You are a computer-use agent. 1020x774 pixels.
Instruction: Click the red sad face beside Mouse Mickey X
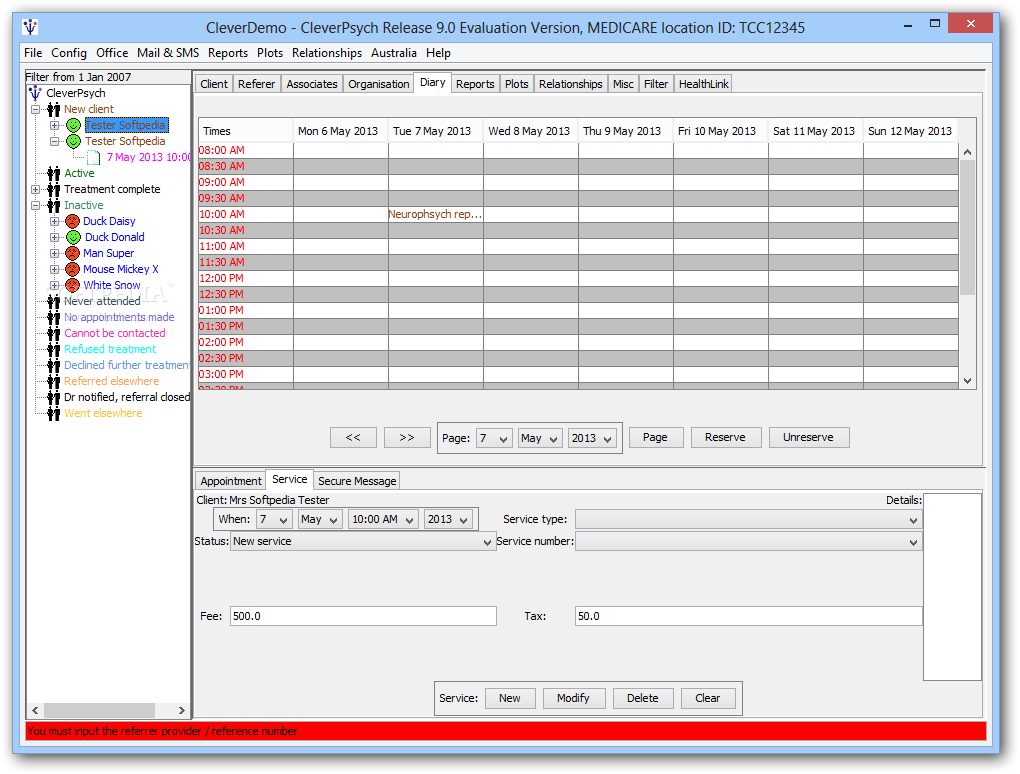(73, 269)
